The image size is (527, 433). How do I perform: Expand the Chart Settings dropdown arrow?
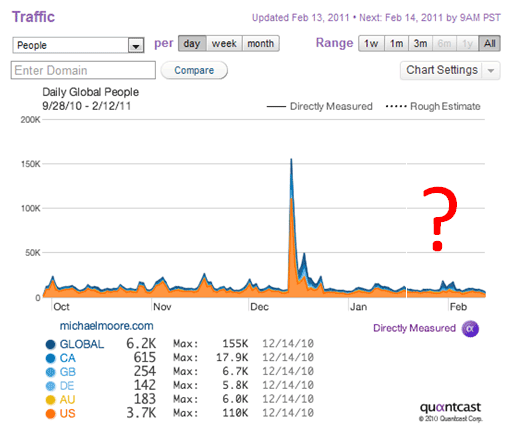pos(491,71)
